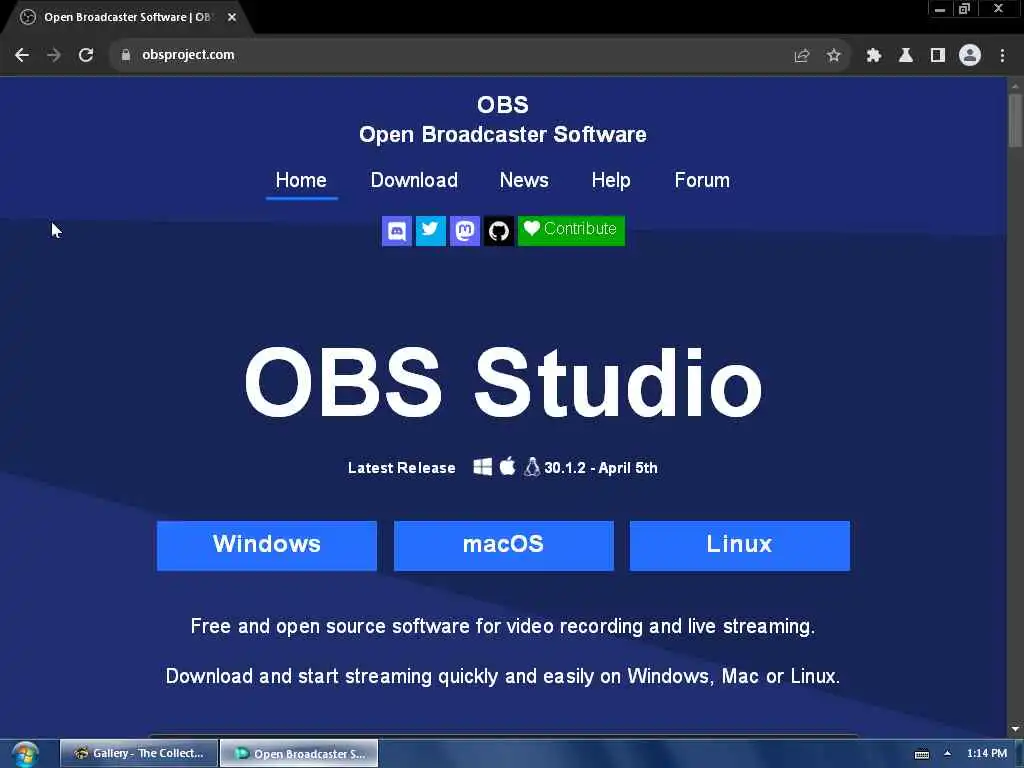This screenshot has width=1024, height=768.
Task: Click the 'Latest Release' label
Action: [x=402, y=468]
